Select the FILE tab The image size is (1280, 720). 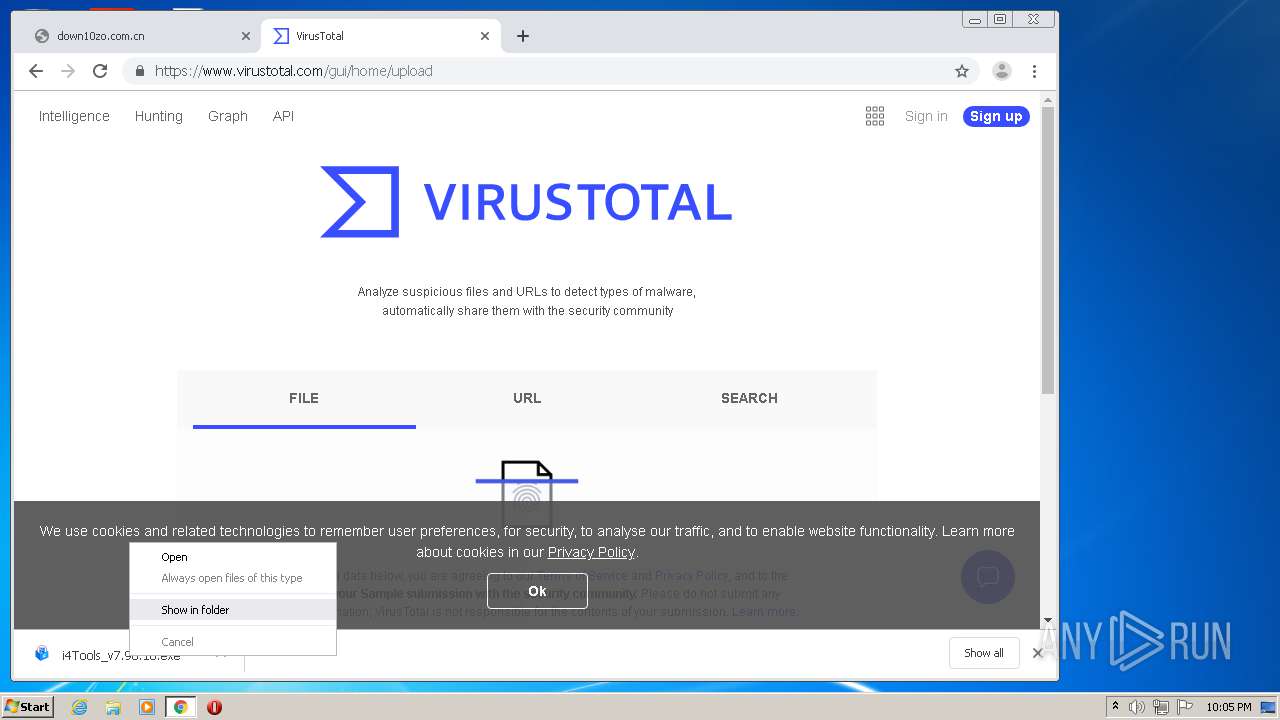tap(304, 398)
